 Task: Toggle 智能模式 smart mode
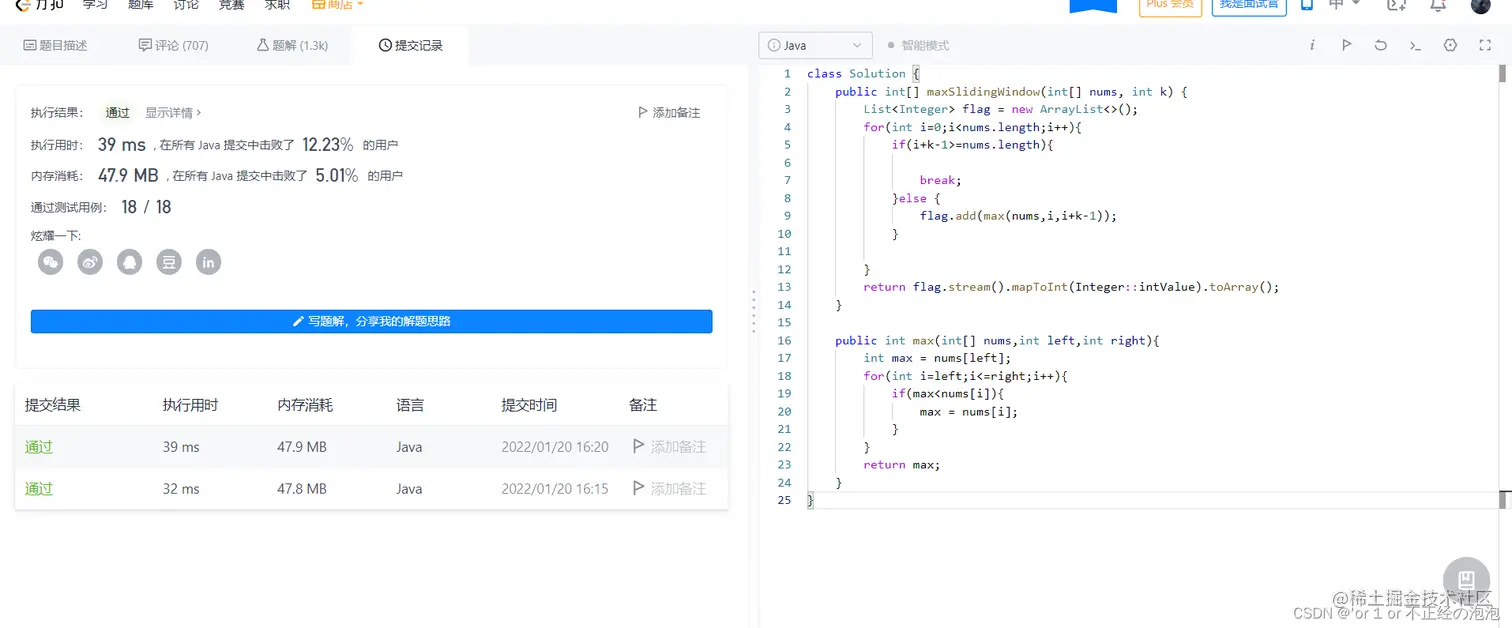coord(918,45)
